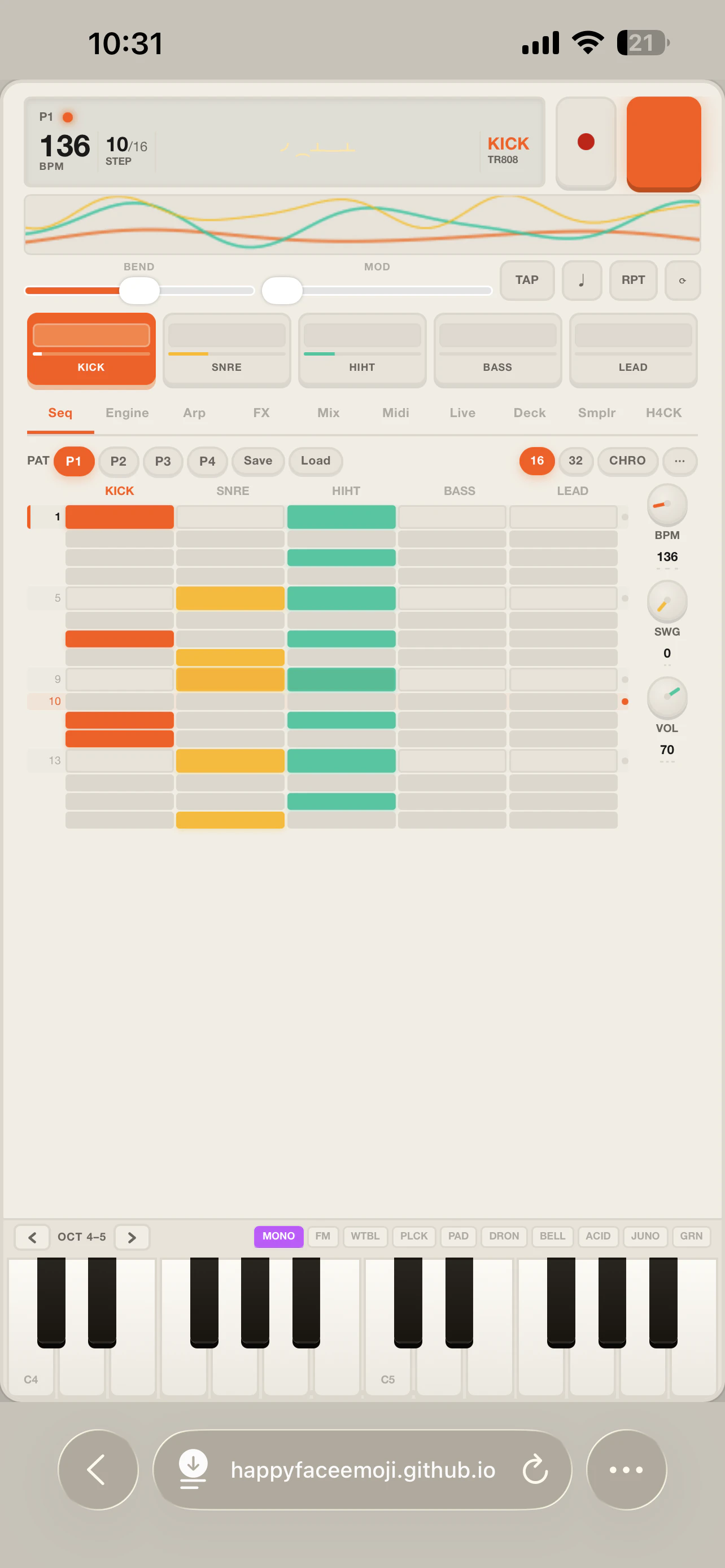The height and width of the screenshot is (1568, 725).
Task: Select the BASS track pad
Action: [x=497, y=350]
